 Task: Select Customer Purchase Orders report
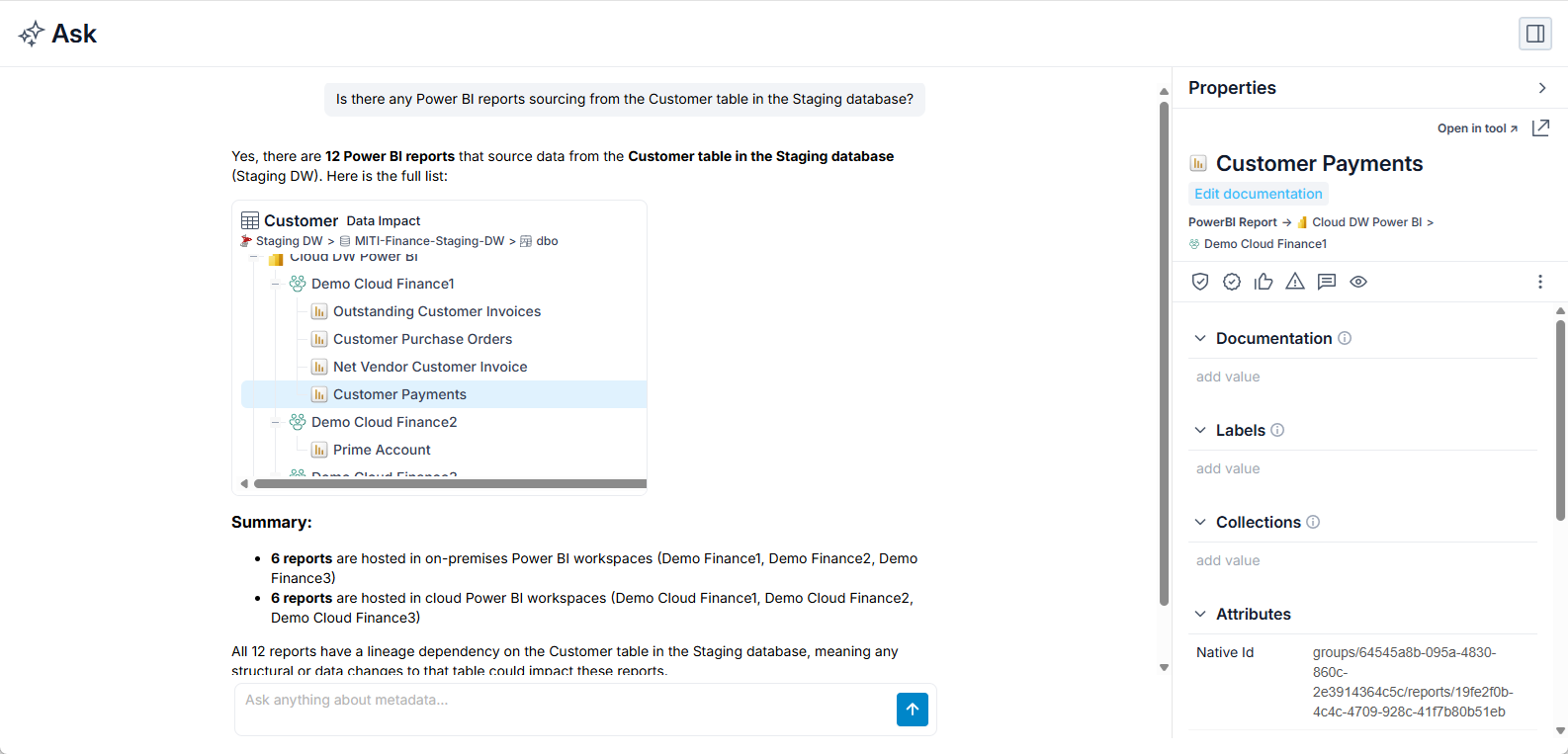click(x=422, y=339)
